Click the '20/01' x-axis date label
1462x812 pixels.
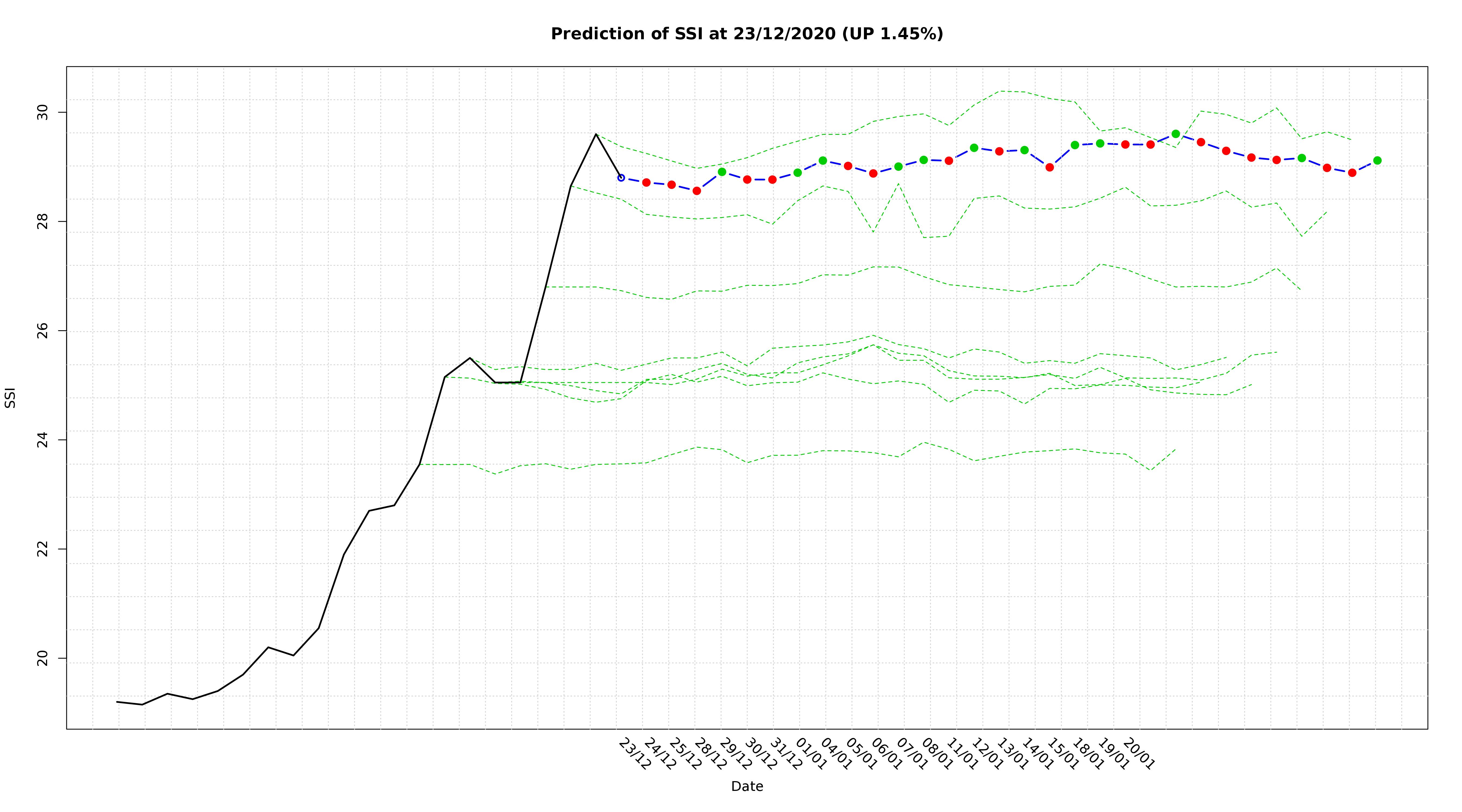pyautogui.click(x=1138, y=754)
